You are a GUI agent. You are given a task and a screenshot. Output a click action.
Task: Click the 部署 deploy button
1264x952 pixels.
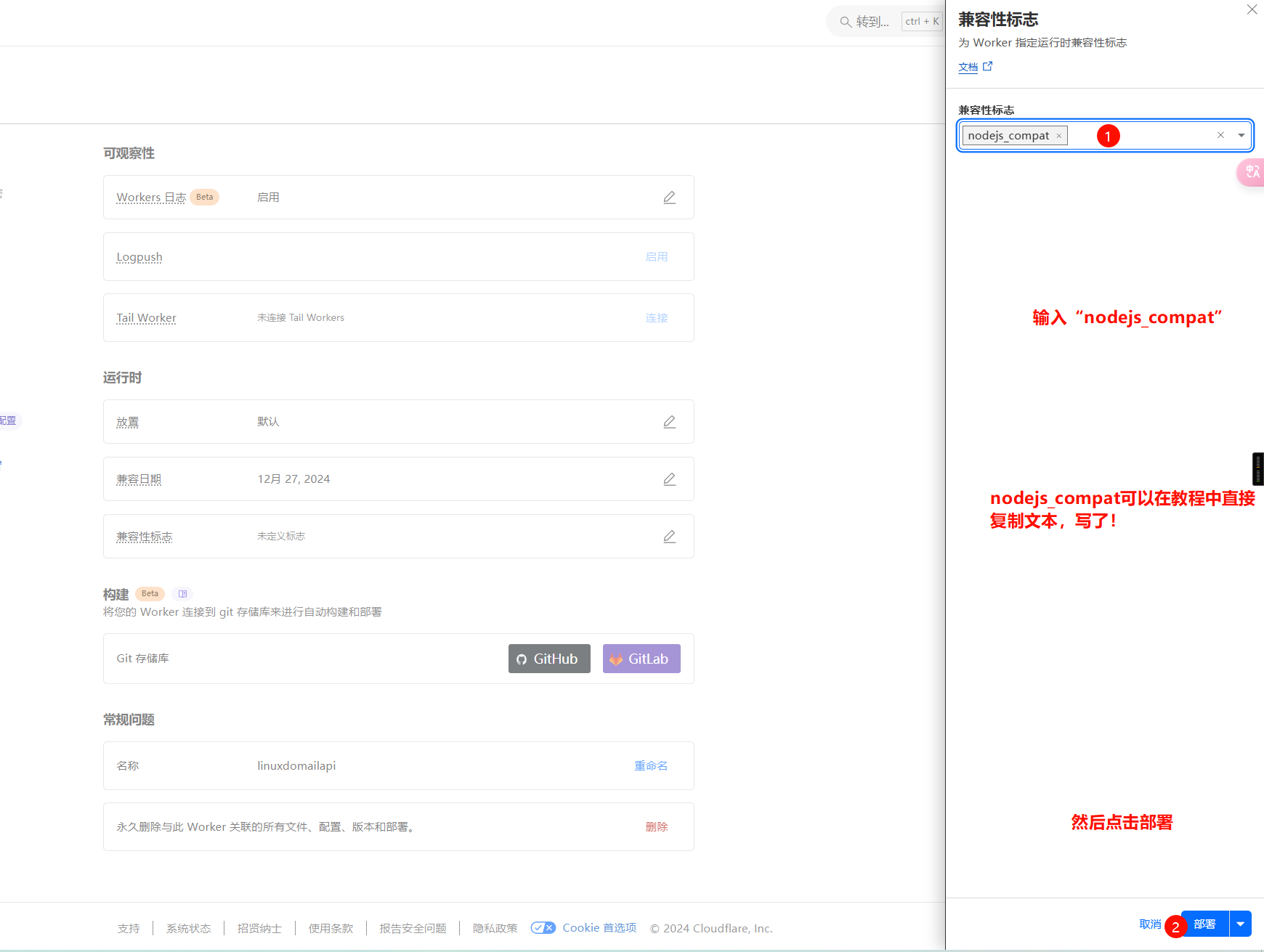1204,924
